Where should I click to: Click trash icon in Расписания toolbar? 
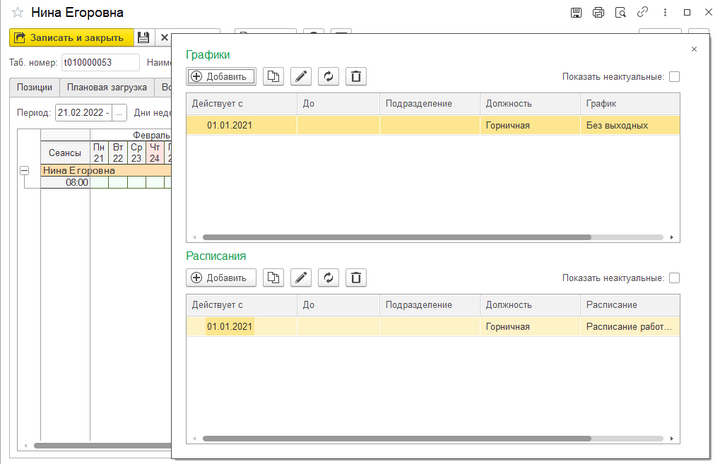click(x=357, y=277)
